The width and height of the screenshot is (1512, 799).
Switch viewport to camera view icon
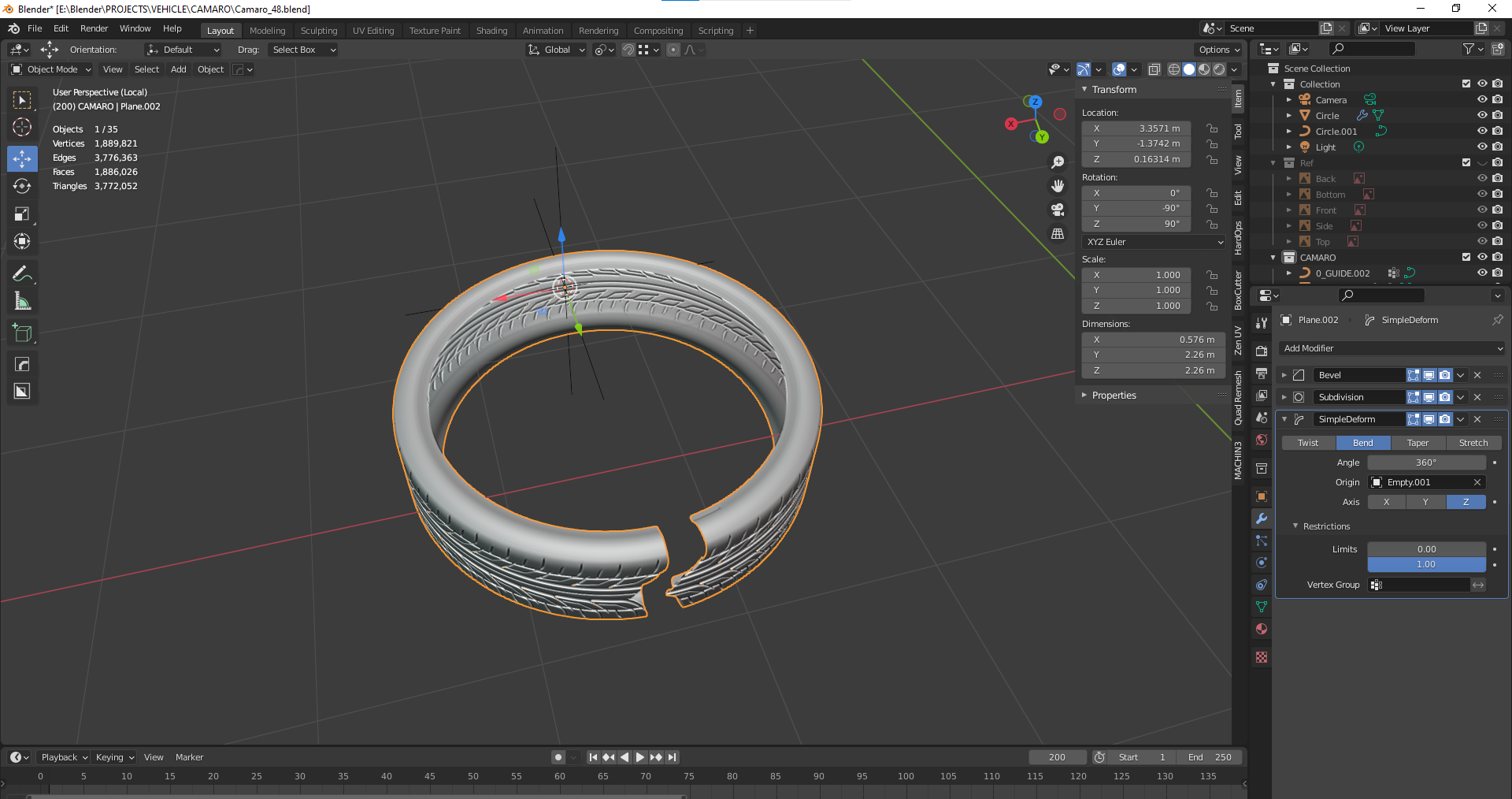tap(1058, 210)
